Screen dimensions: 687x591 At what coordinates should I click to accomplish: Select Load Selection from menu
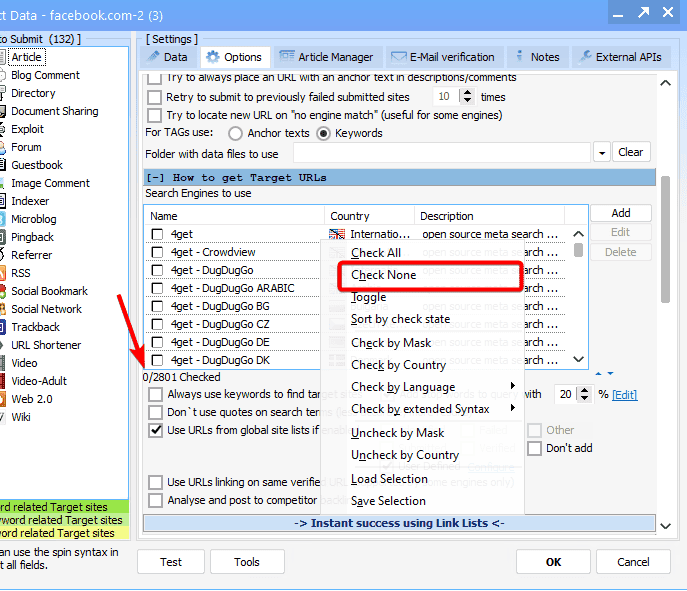click(422, 479)
